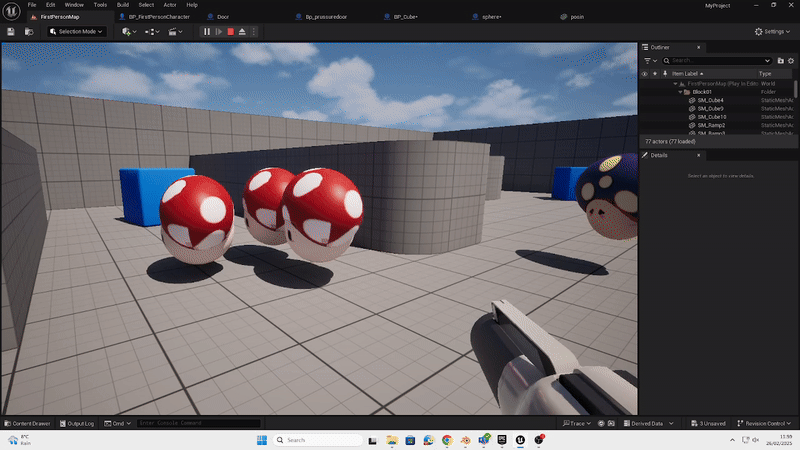Viewport: 800px width, 450px height.
Task: Open the Cinematics clapperboard dropdown
Action: tap(175, 32)
